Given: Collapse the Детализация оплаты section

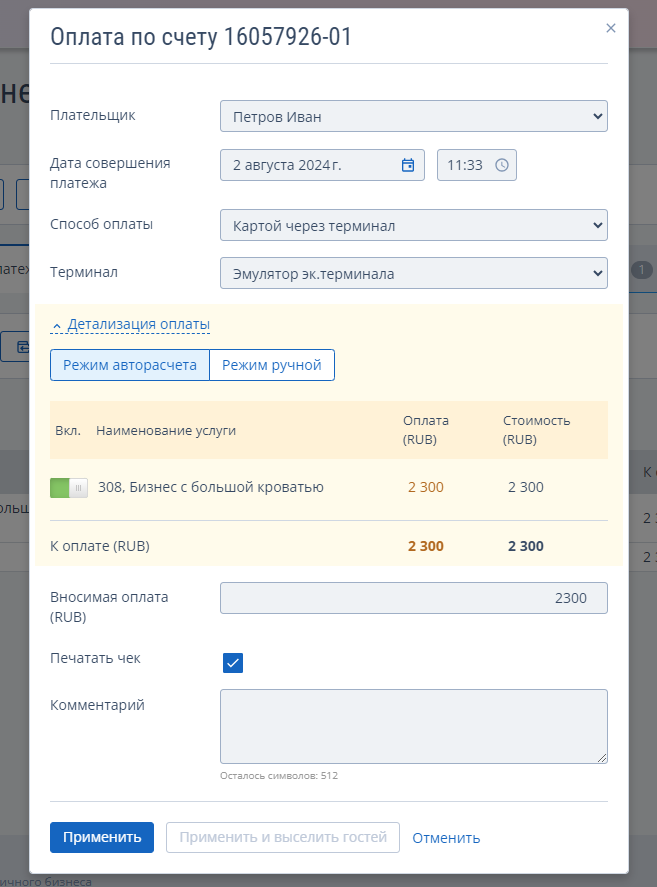Looking at the screenshot, I should (138, 325).
